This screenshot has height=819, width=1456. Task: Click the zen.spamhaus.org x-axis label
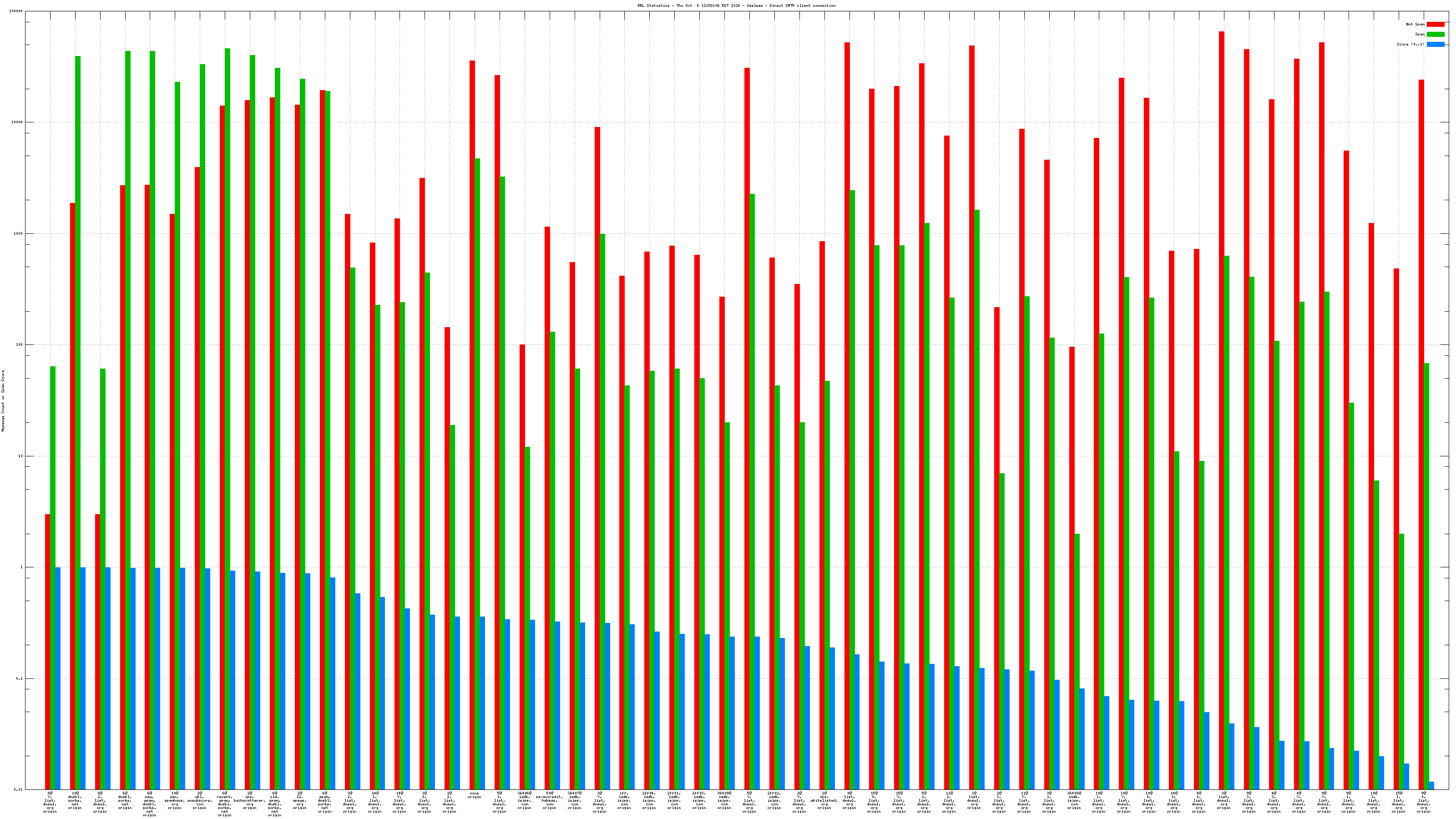coord(175,800)
